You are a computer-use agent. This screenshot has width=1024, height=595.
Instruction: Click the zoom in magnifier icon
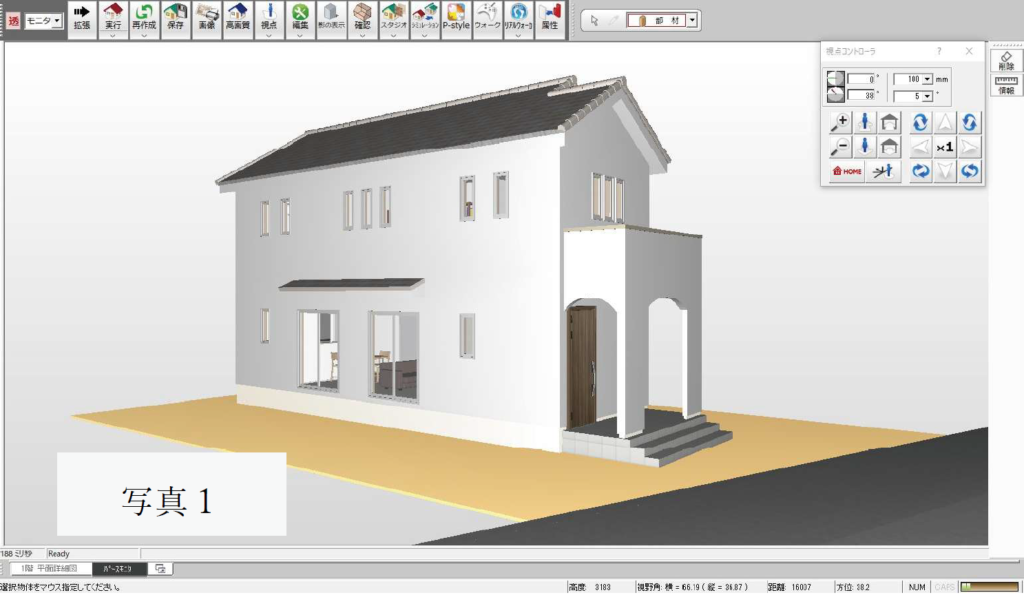point(841,122)
